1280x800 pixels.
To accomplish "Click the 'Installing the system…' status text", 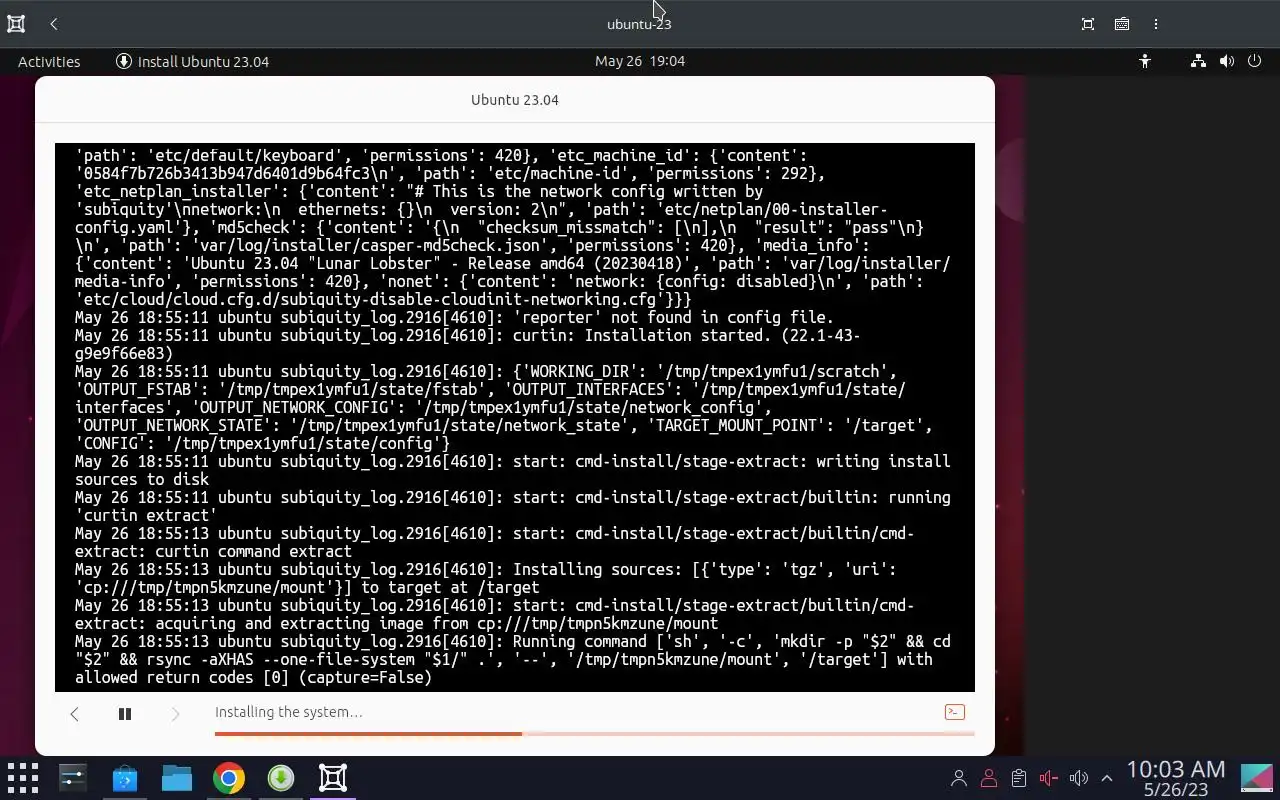I will point(289,712).
